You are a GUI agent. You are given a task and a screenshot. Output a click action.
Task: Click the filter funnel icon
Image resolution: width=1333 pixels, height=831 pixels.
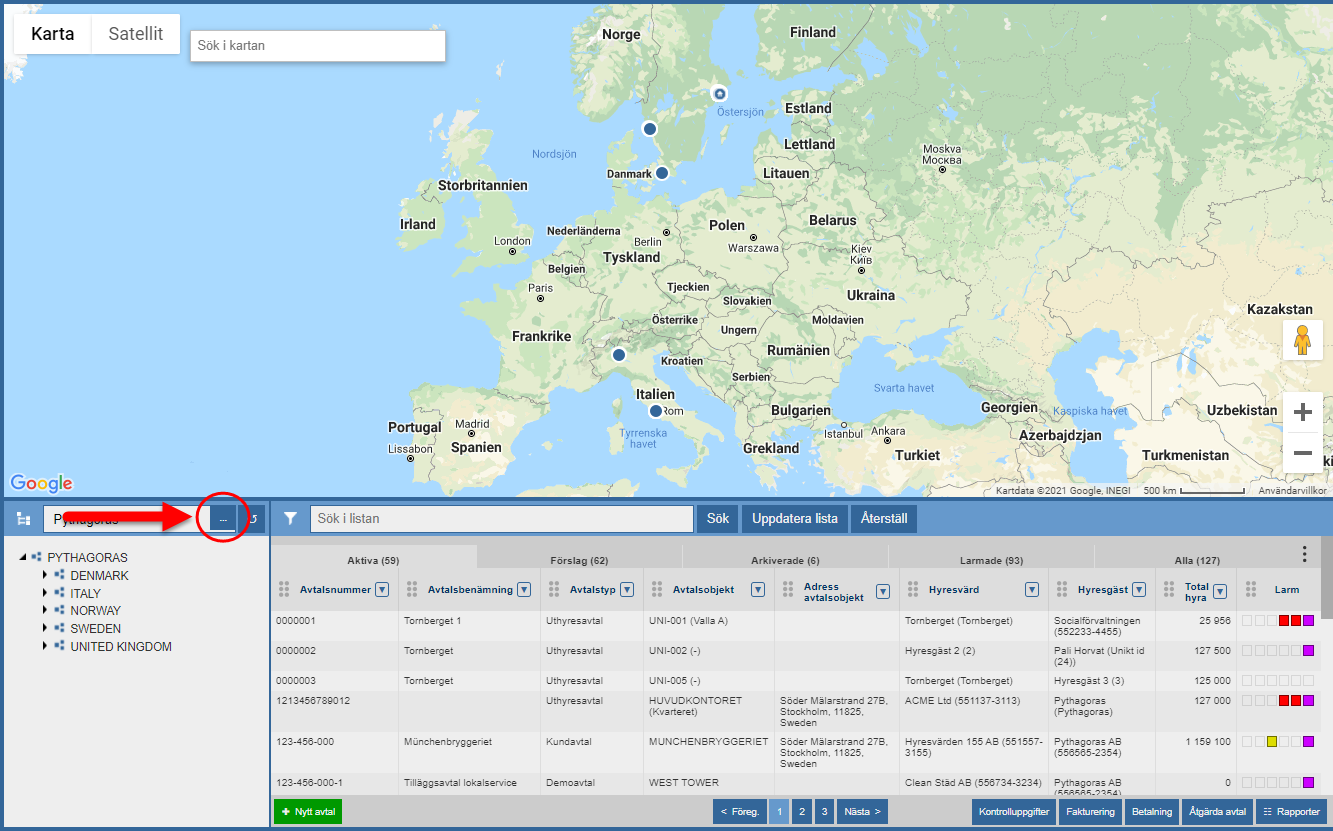click(290, 519)
